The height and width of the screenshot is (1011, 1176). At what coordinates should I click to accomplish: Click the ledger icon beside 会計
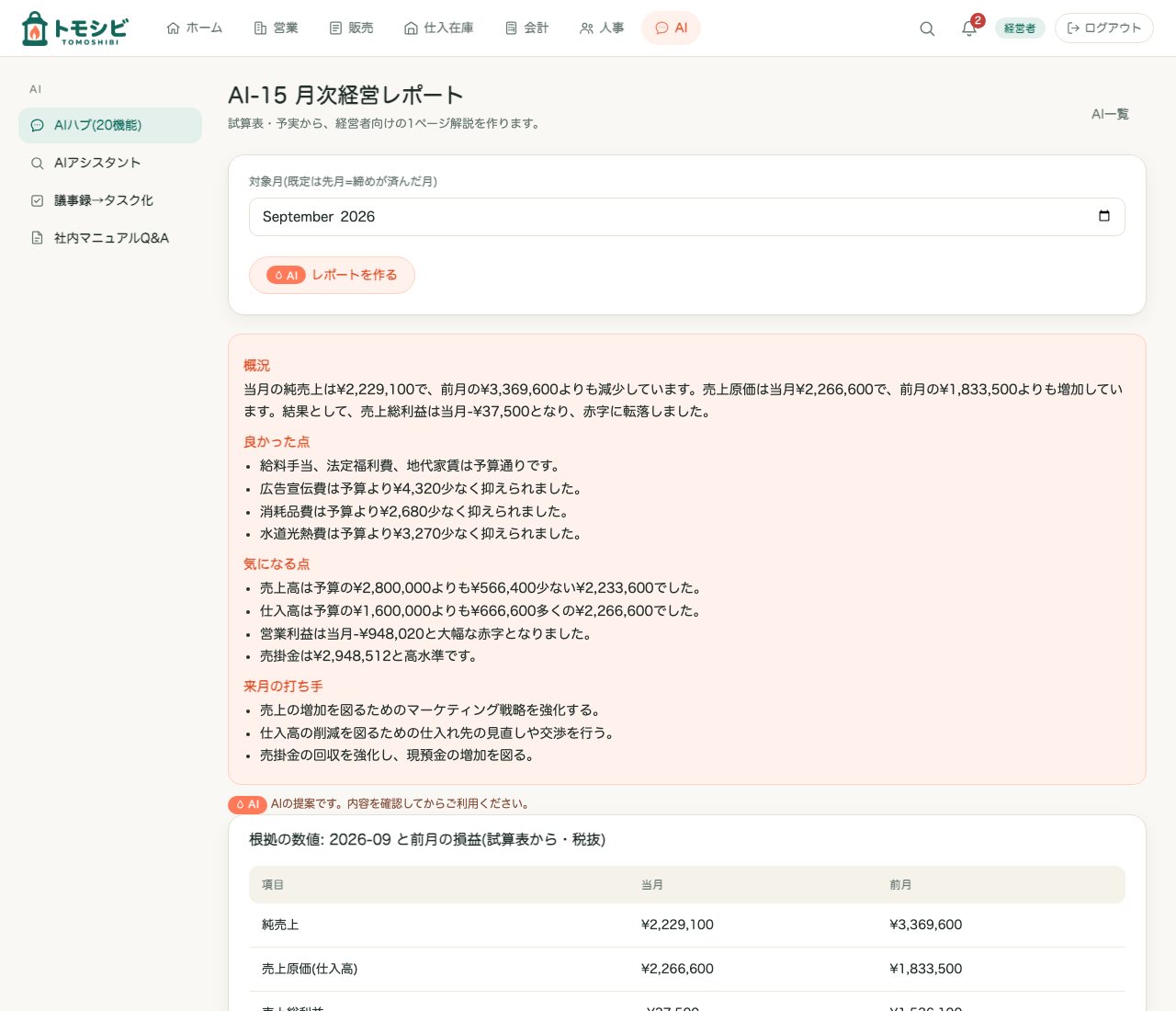[511, 28]
